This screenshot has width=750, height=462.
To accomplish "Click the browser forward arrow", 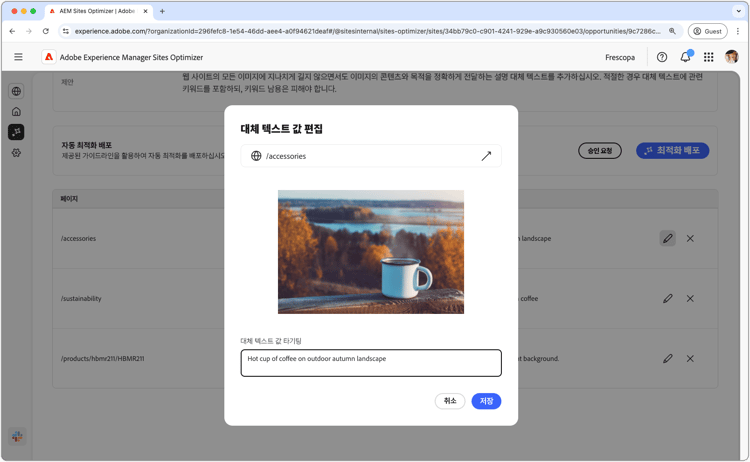I will click(x=29, y=31).
